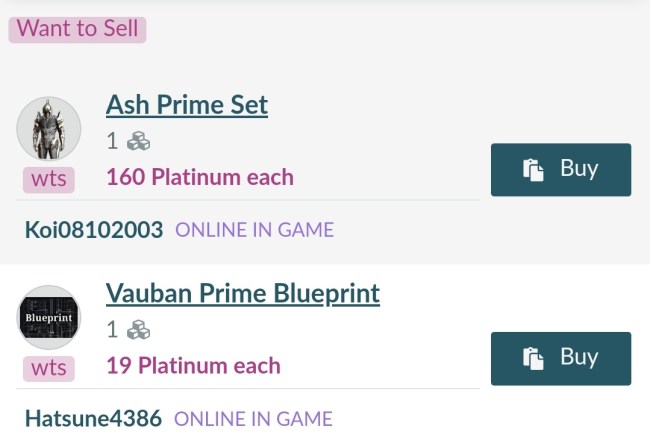Image resolution: width=650 pixels, height=444 pixels.
Task: View seller Koi08102003's profile
Action: (x=94, y=230)
